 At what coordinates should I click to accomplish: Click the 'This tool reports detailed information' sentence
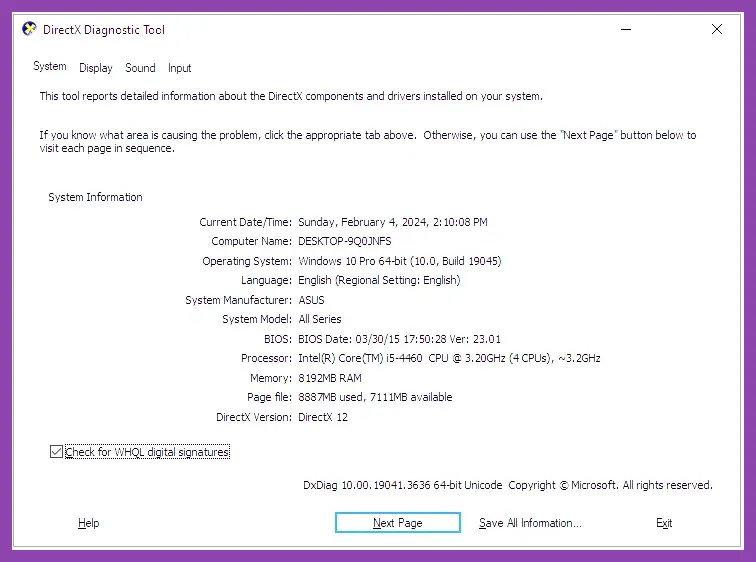pyautogui.click(x=291, y=96)
